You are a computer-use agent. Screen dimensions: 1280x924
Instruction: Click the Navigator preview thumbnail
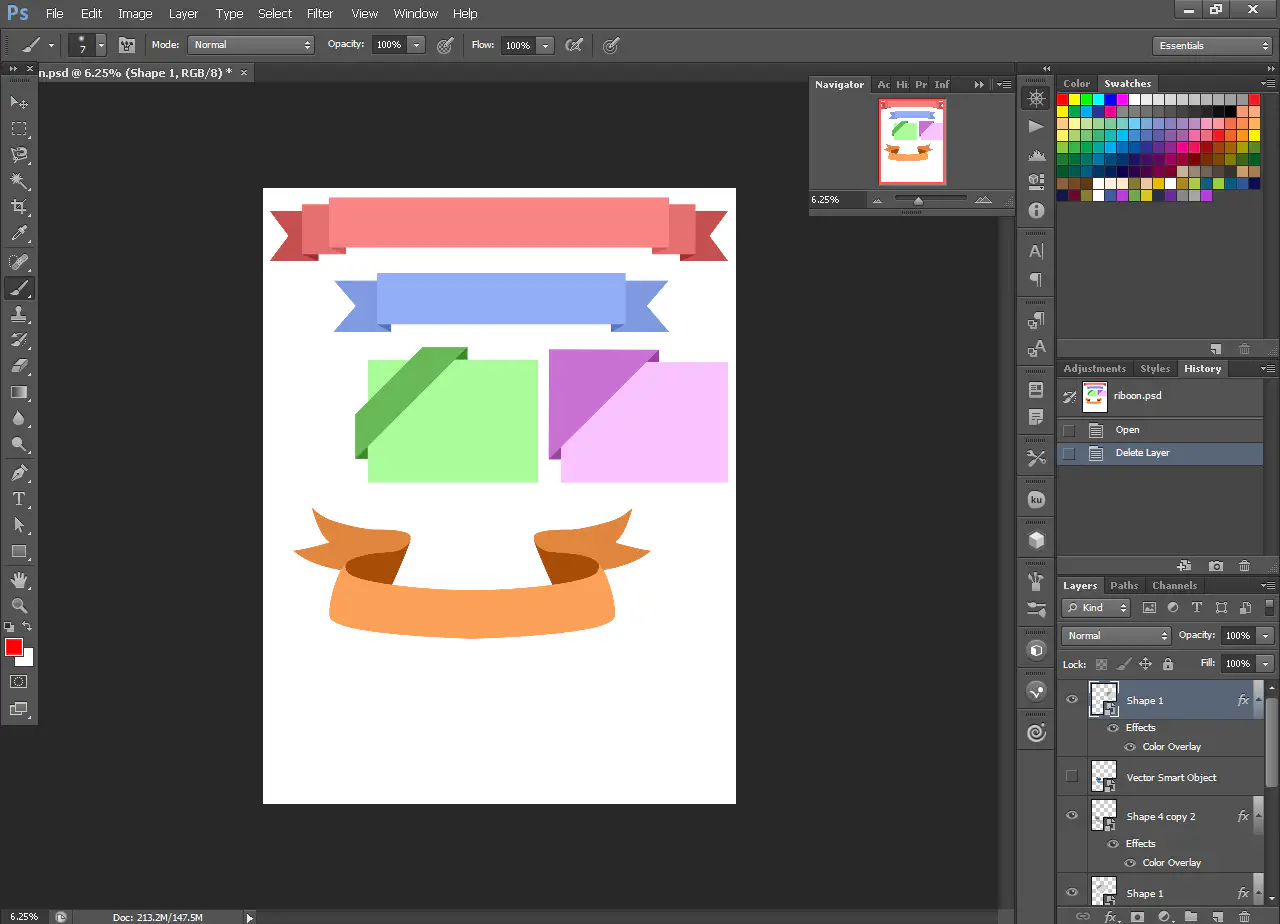point(912,141)
